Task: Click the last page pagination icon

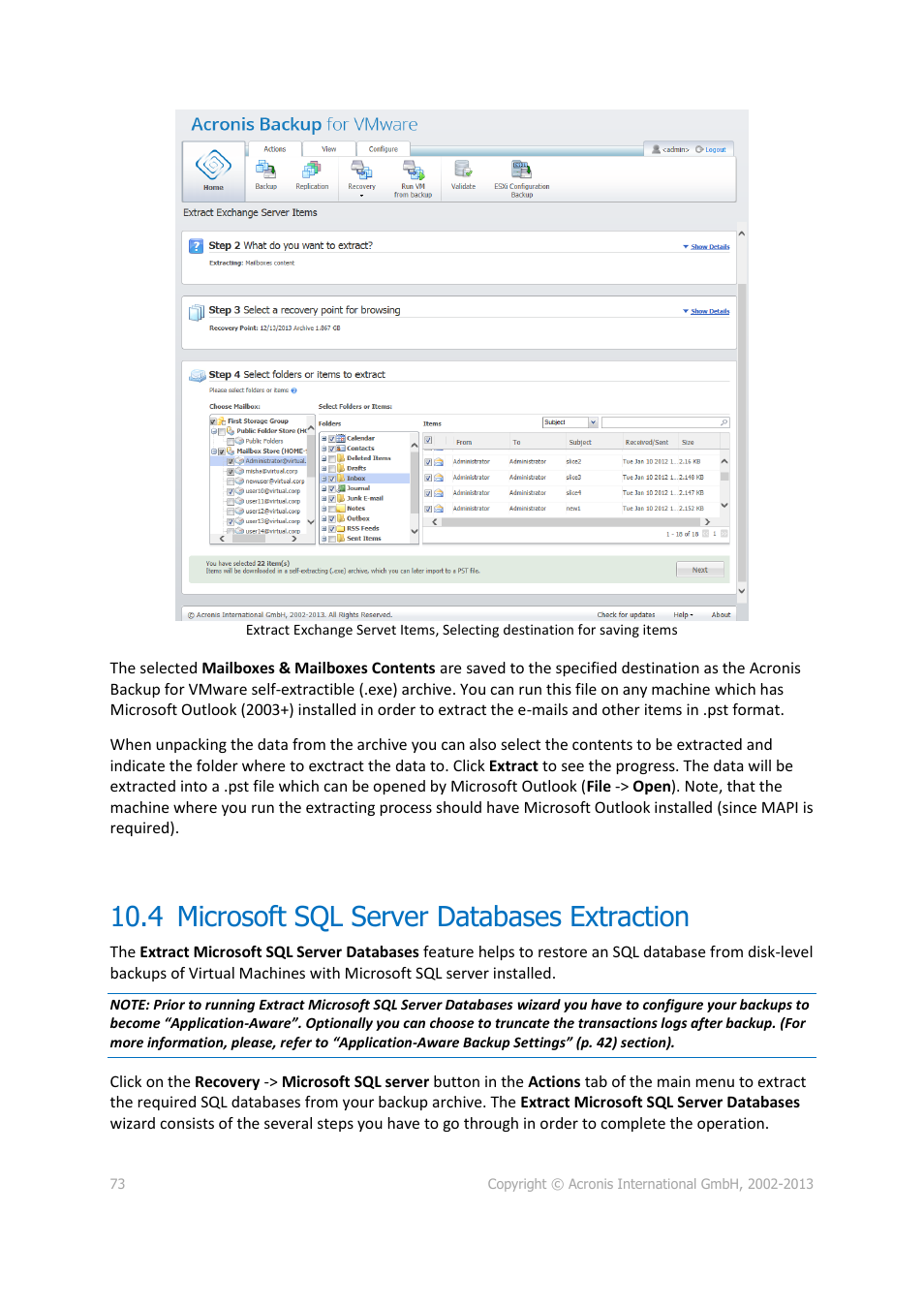Action: 724,534
